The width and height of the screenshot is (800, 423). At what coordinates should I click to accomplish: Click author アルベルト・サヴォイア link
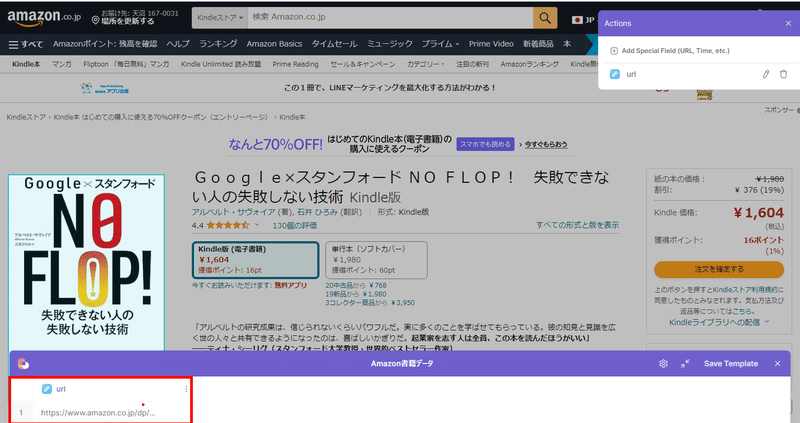tap(233, 212)
